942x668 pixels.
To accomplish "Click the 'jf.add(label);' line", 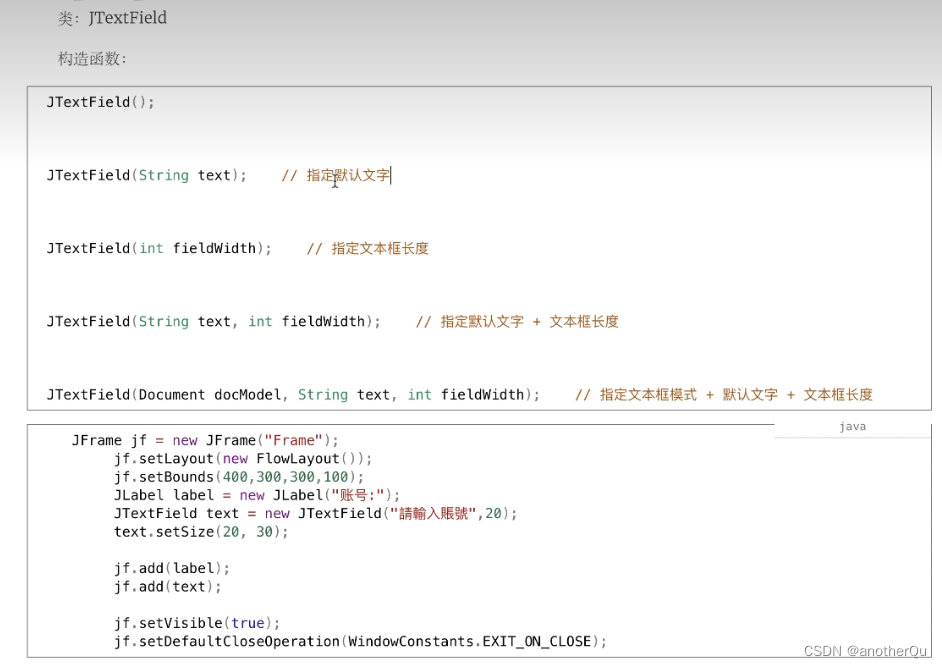I will pos(172,568).
